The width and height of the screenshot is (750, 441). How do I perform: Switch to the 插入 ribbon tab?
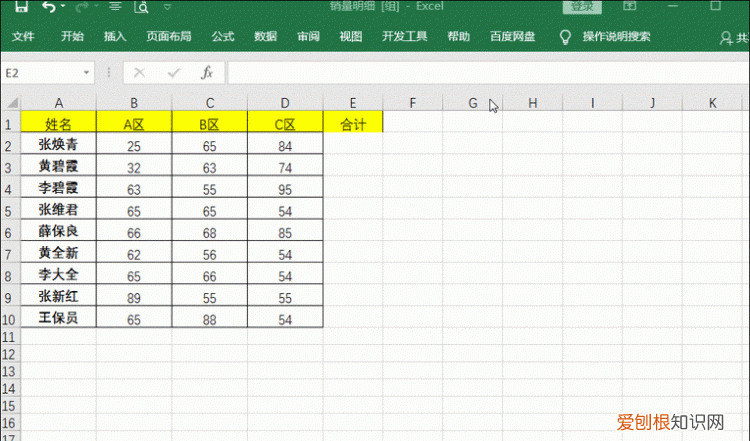tap(115, 36)
